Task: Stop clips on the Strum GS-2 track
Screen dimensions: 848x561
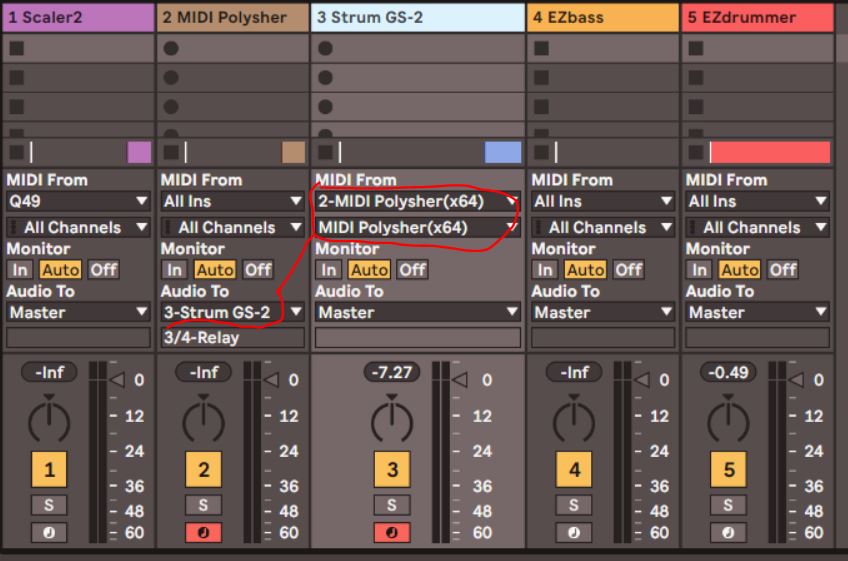Action: pyautogui.click(x=325, y=153)
